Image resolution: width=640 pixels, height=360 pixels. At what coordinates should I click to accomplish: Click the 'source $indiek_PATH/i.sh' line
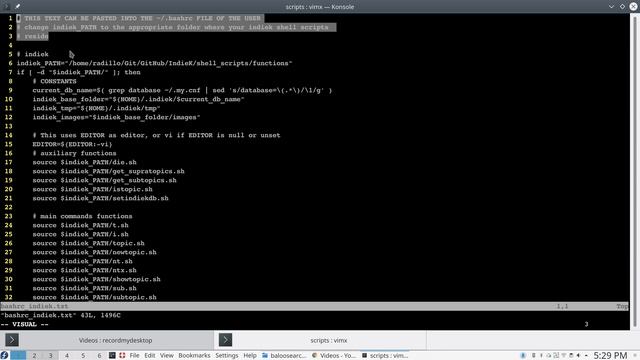(x=80, y=234)
